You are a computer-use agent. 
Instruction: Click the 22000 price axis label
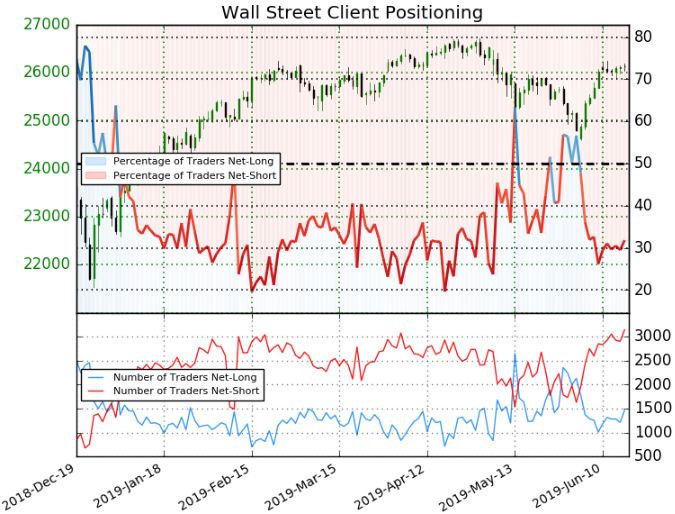tap(46, 264)
